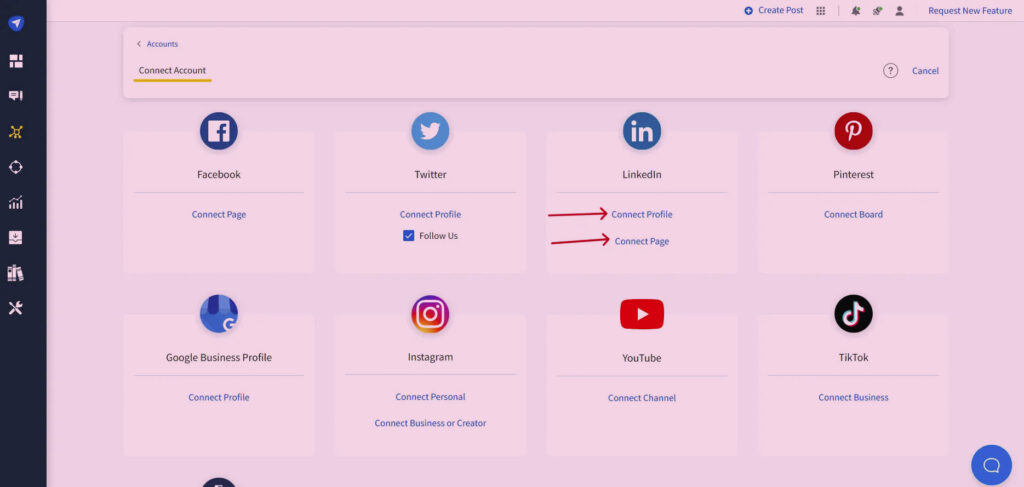Click Connect Business or Creator link
This screenshot has height=487, width=1024.
[x=430, y=423]
